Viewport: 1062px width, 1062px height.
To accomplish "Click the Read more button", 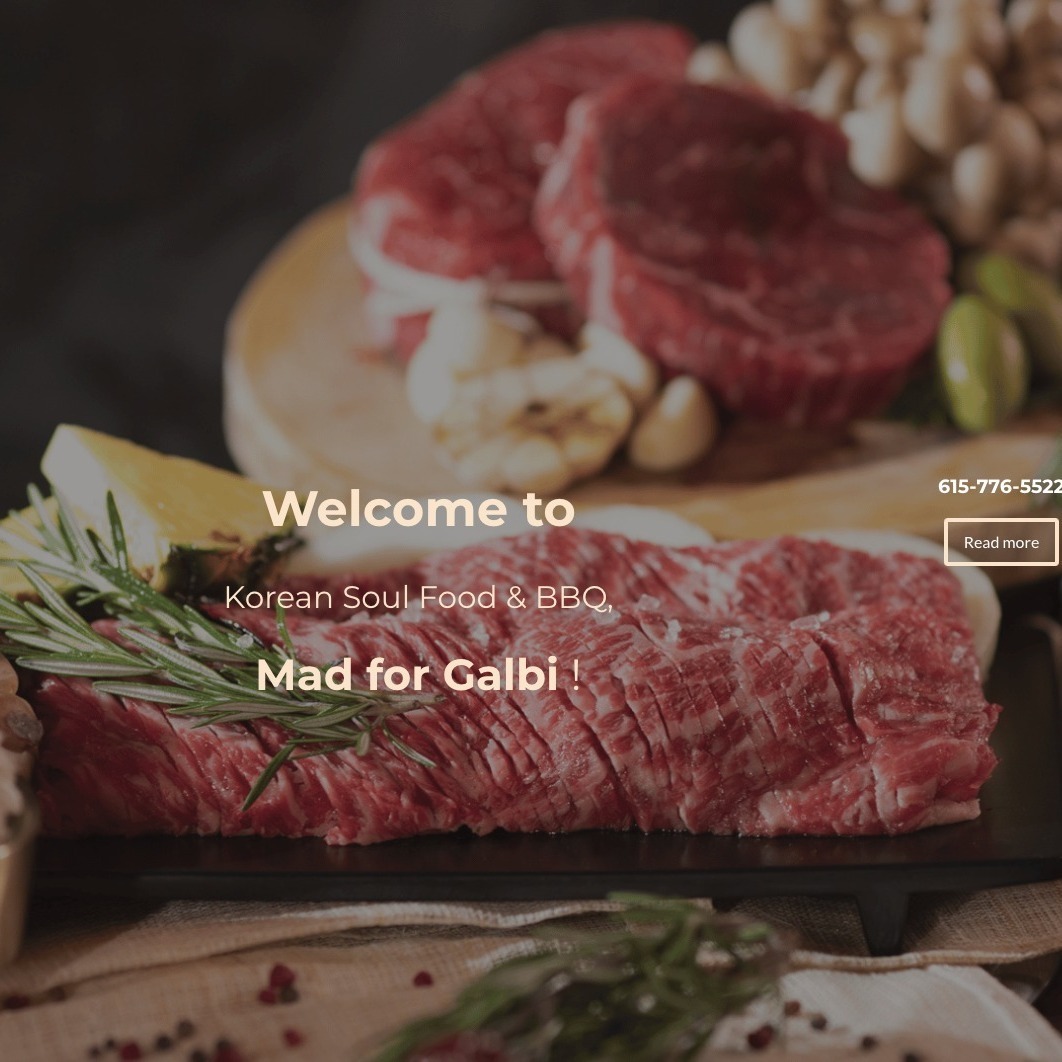I will pos(1000,542).
